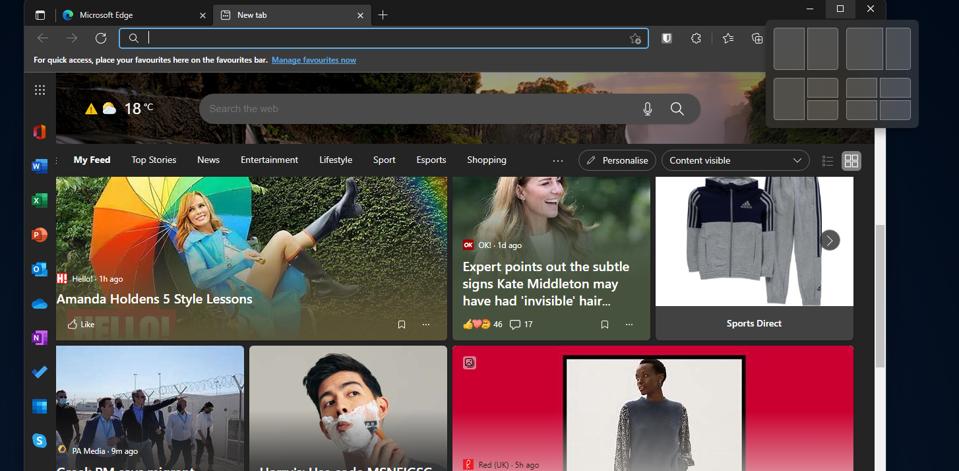Open Amanda Holdens 5 Style Lessons article
The height and width of the screenshot is (471, 959).
pyautogui.click(x=154, y=299)
